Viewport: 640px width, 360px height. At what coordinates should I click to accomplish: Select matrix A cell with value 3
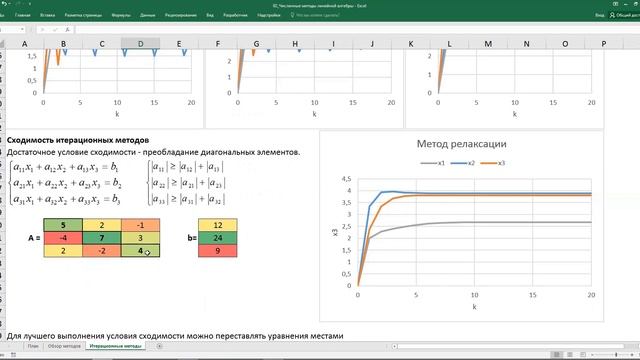pos(140,238)
